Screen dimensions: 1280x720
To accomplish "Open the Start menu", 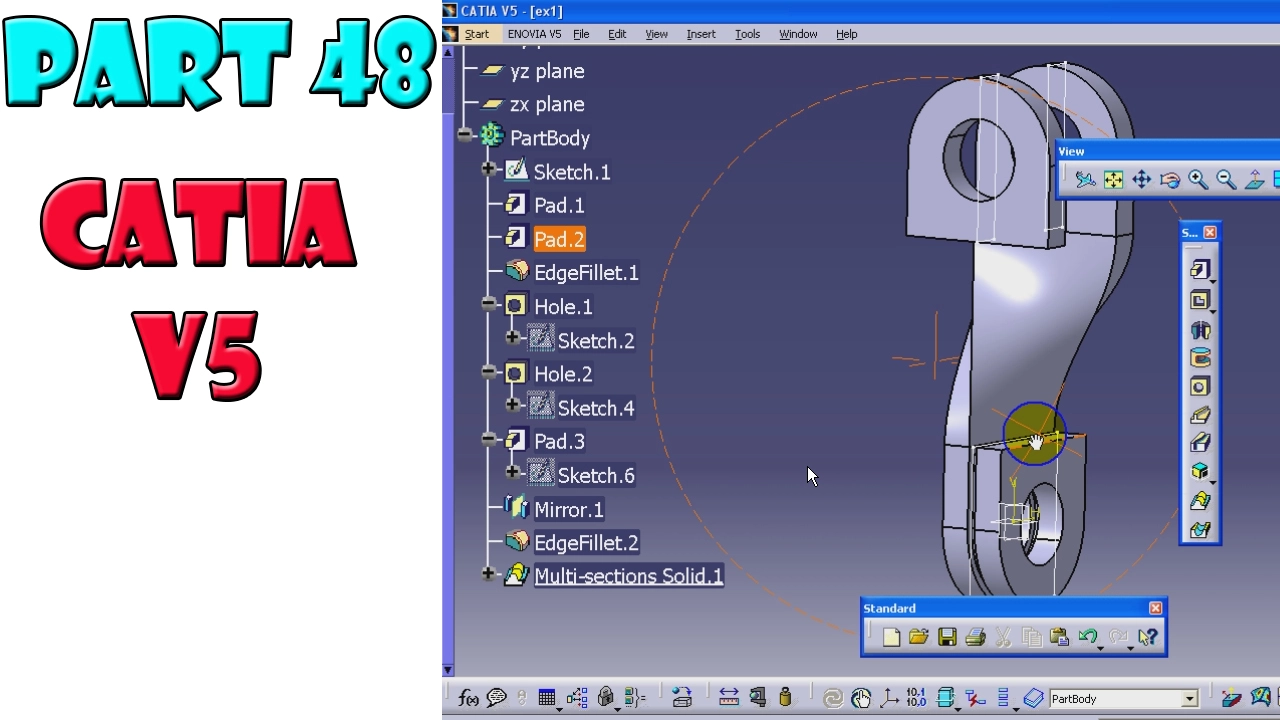I will [477, 34].
